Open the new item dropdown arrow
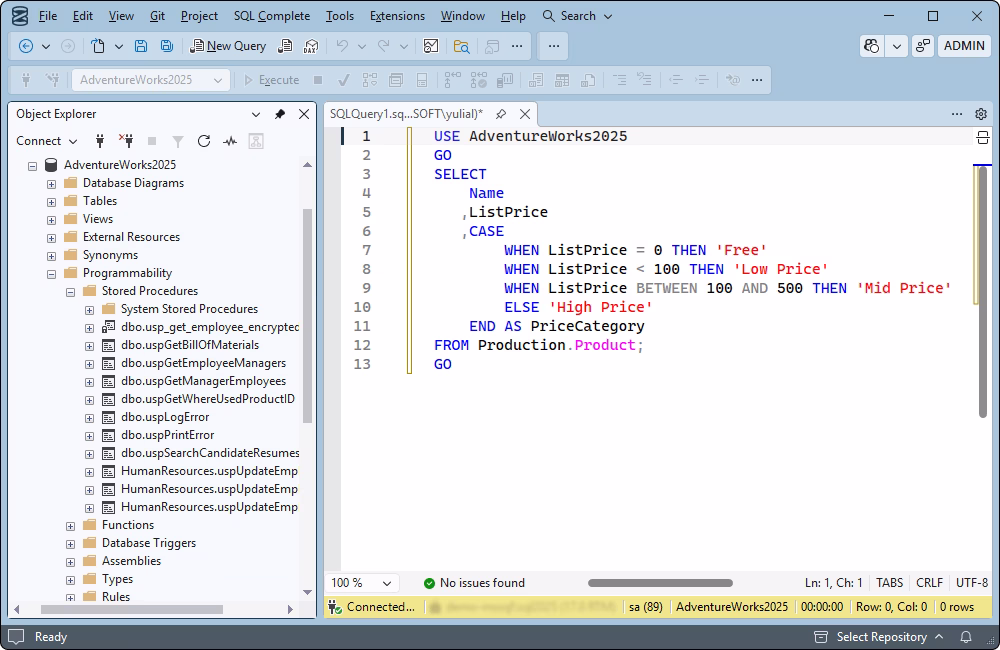The height and width of the screenshot is (650, 1000). 119,46
